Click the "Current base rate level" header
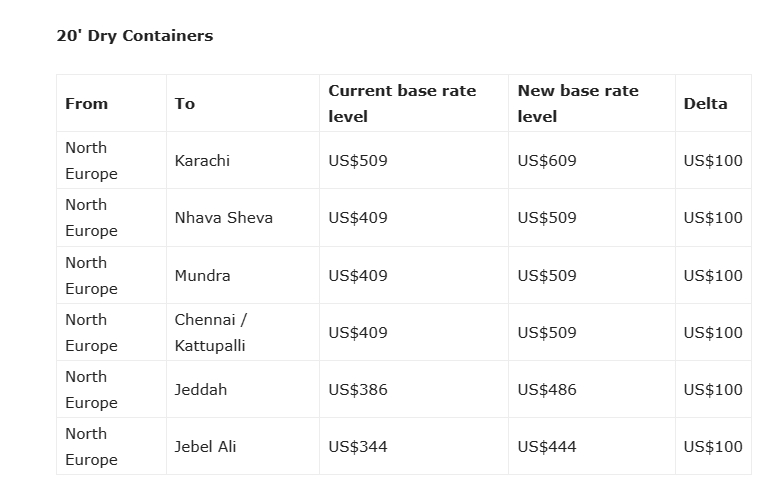779x496 pixels. [x=402, y=104]
